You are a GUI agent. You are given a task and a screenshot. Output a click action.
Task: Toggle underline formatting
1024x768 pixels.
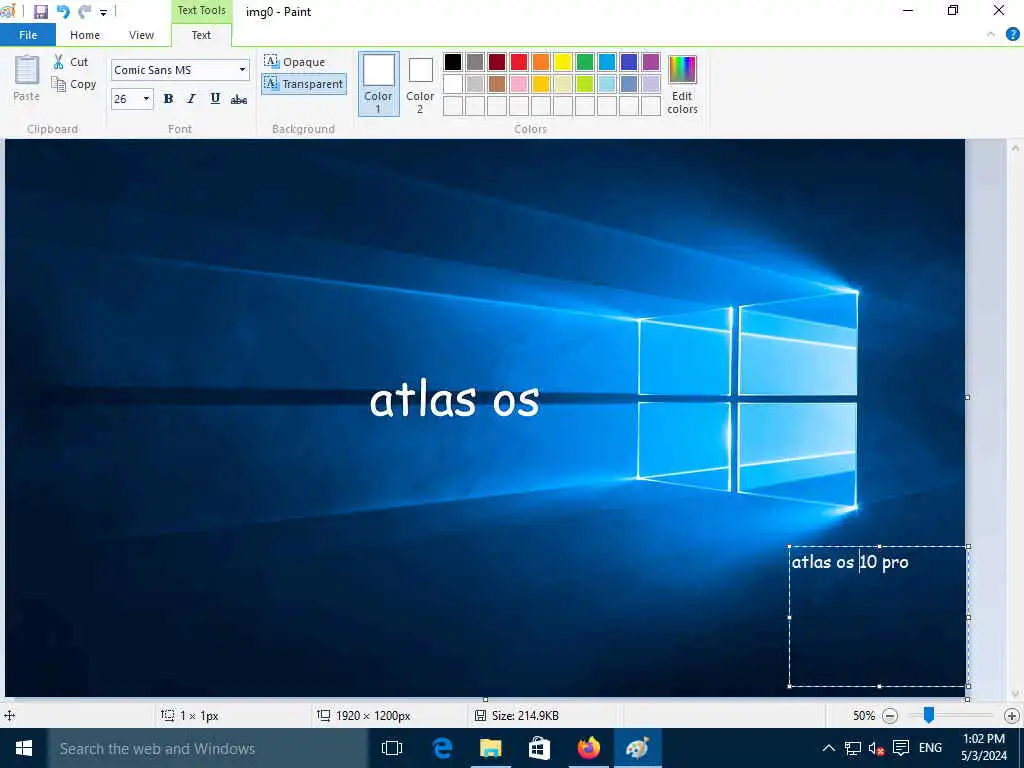[x=215, y=99]
